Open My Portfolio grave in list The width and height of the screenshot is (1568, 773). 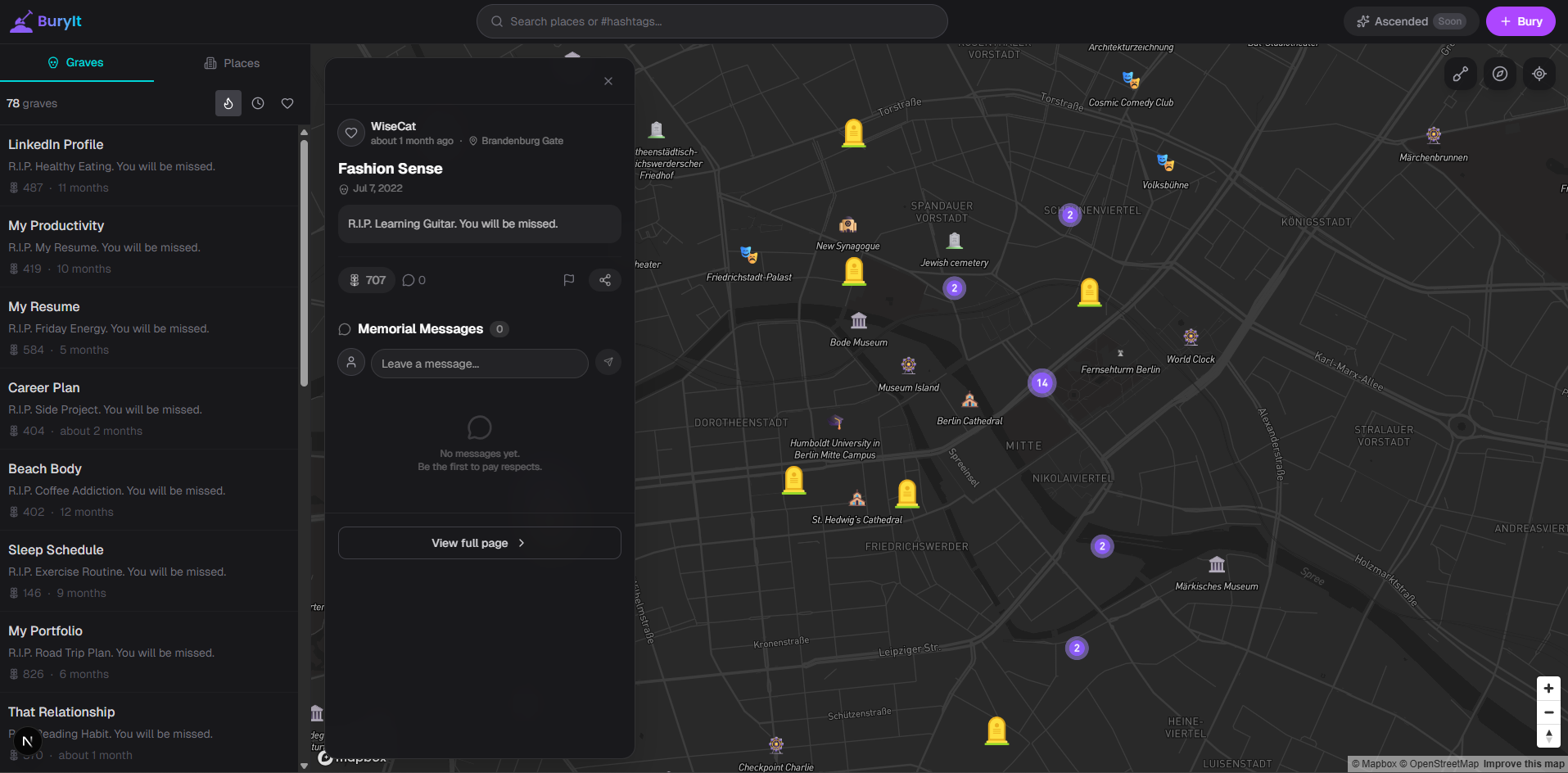[x=149, y=652]
